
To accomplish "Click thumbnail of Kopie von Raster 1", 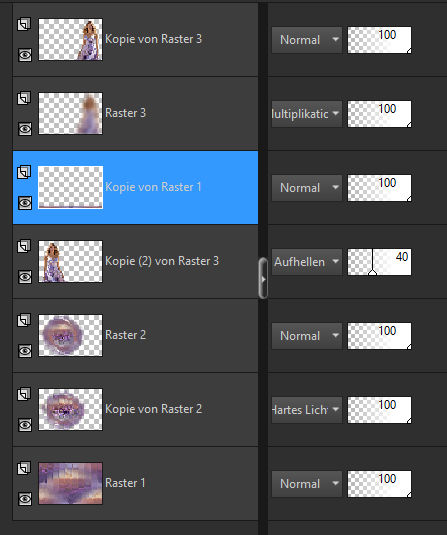I will 70,188.
